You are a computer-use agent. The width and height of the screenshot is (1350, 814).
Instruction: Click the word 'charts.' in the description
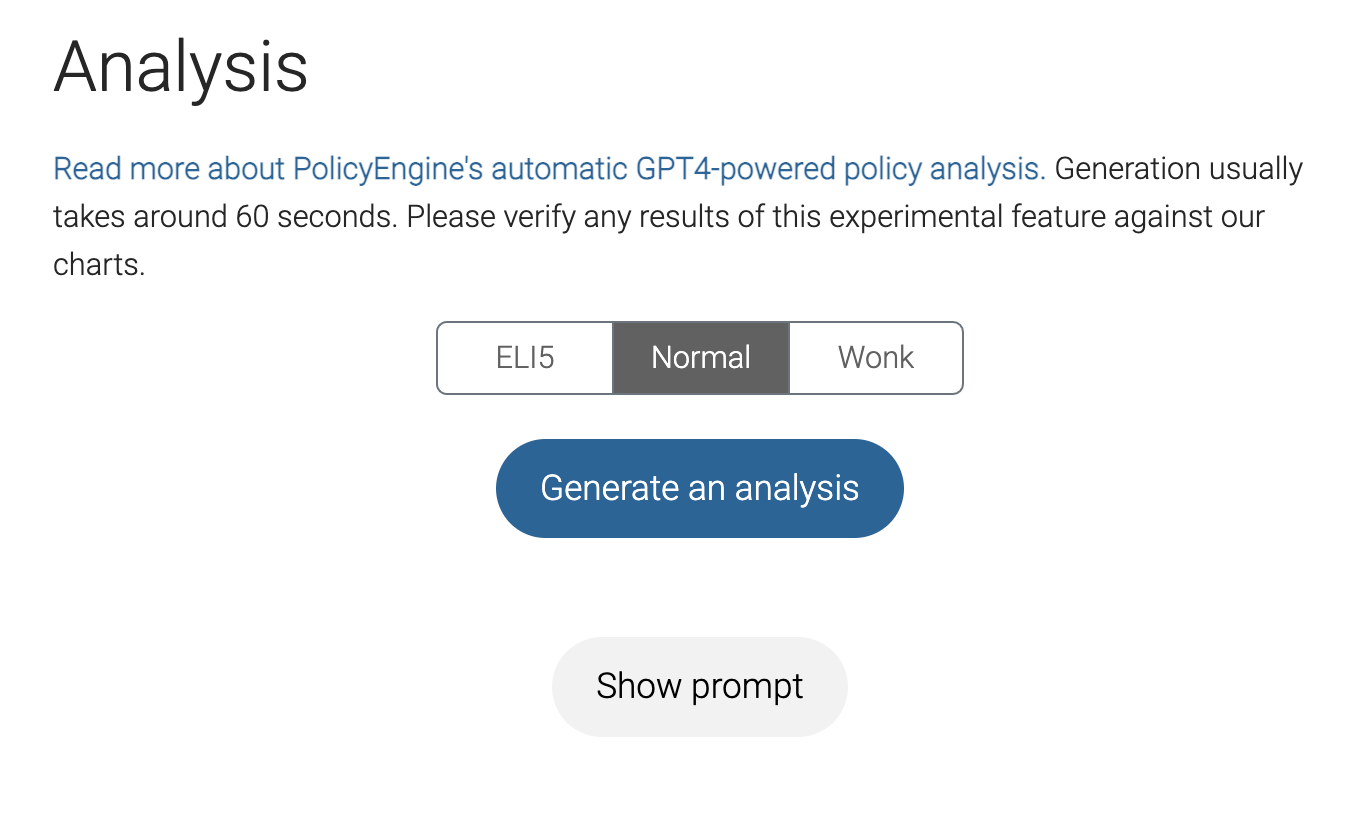pos(99,266)
